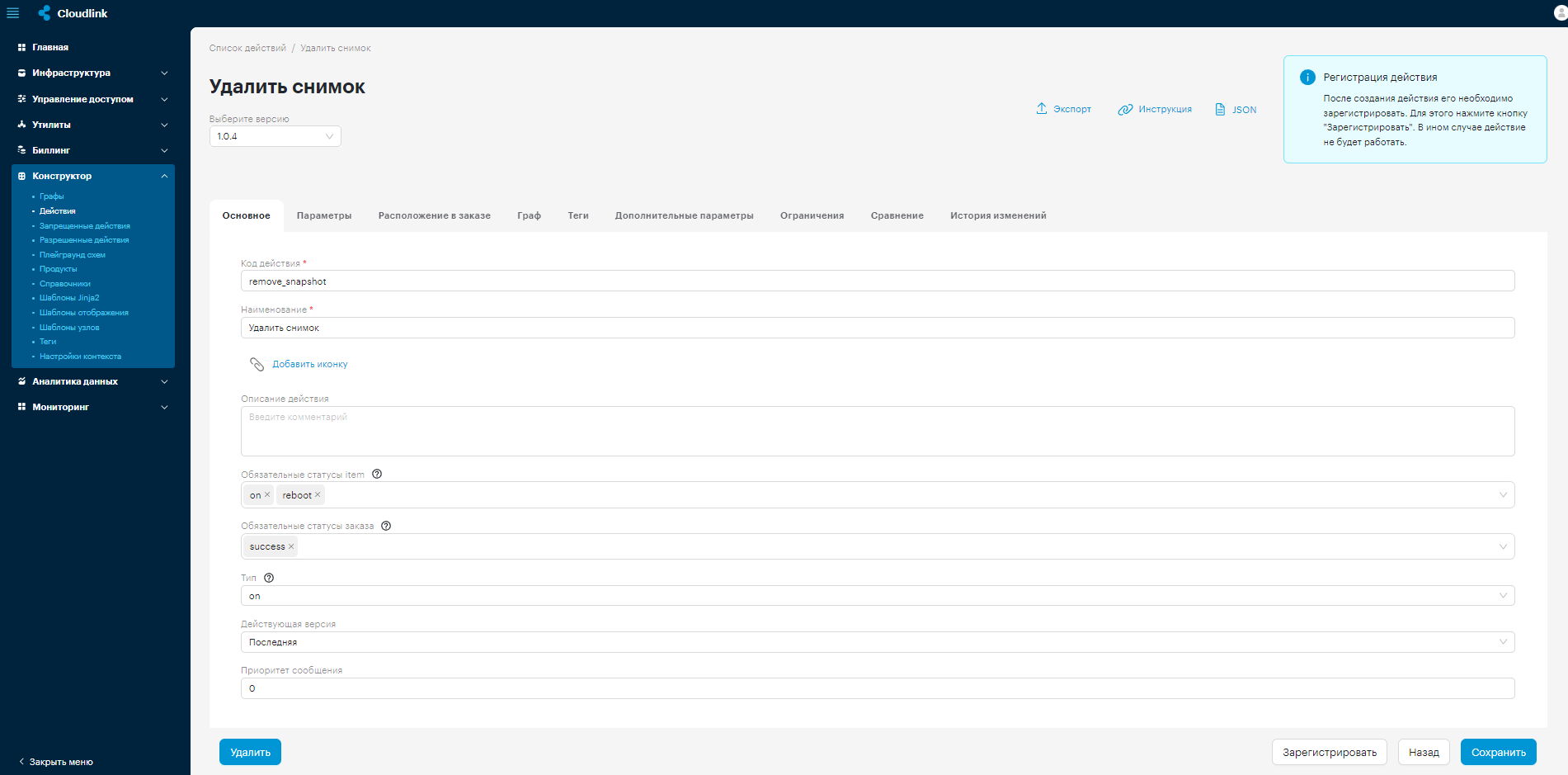The width and height of the screenshot is (1568, 775).
Task: Click the Инструкция link chain icon
Action: [x=1125, y=110]
